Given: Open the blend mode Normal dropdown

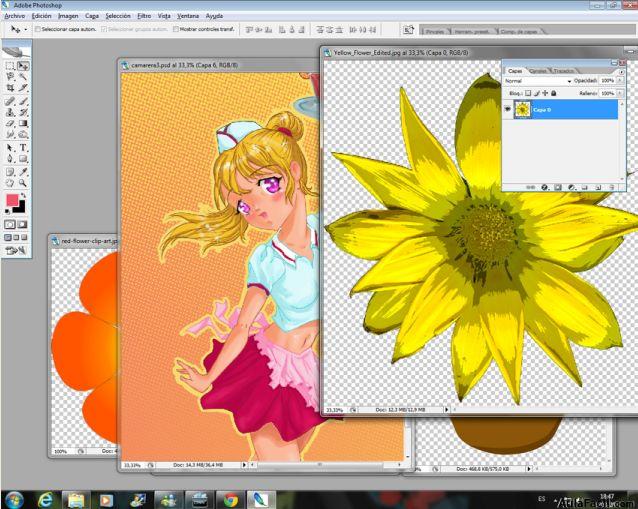Looking at the screenshot, I should [538, 81].
